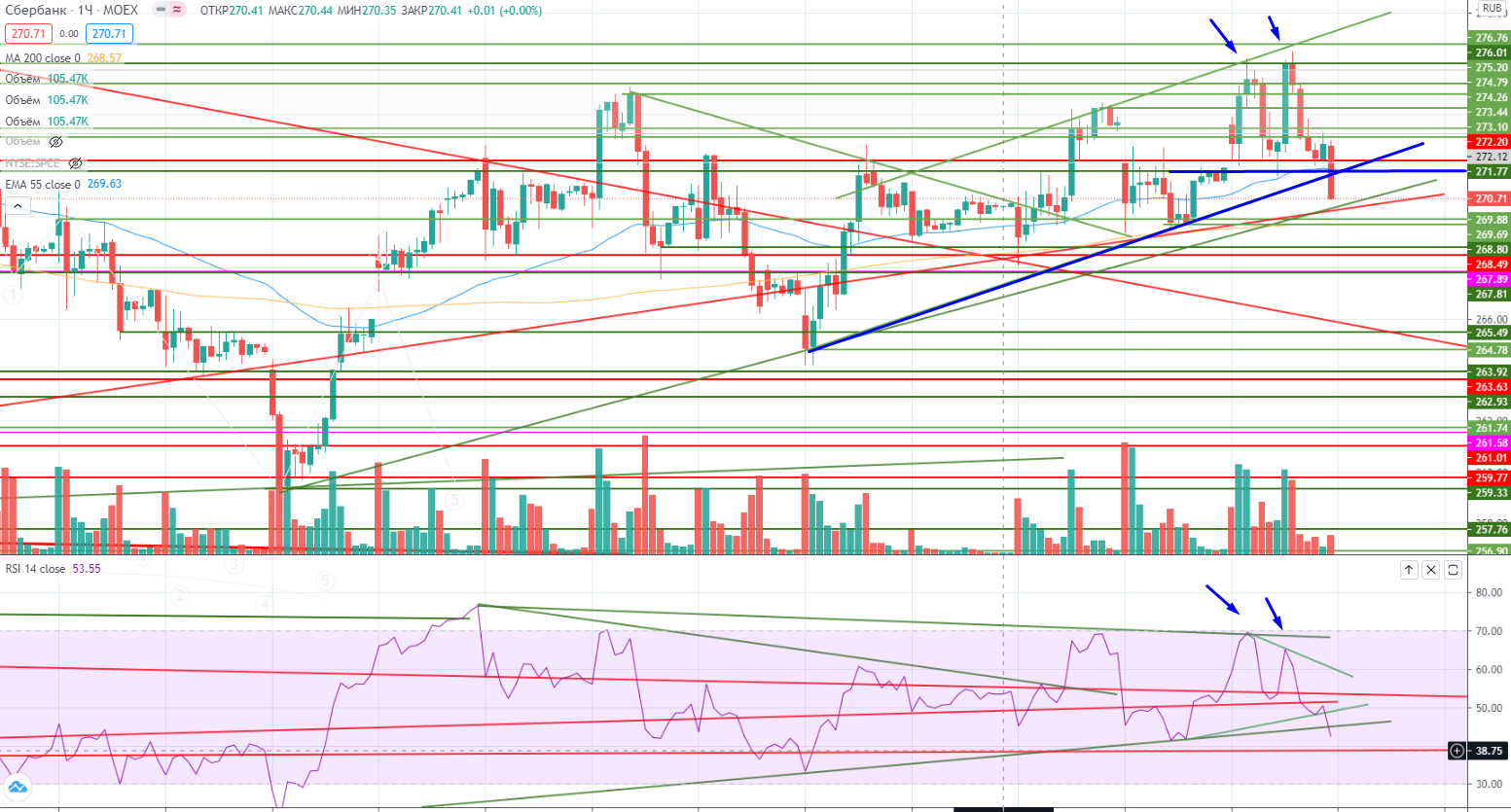Screen dimensions: 1511x812
Task: Open the RUB currency selector
Action: (1492, 9)
